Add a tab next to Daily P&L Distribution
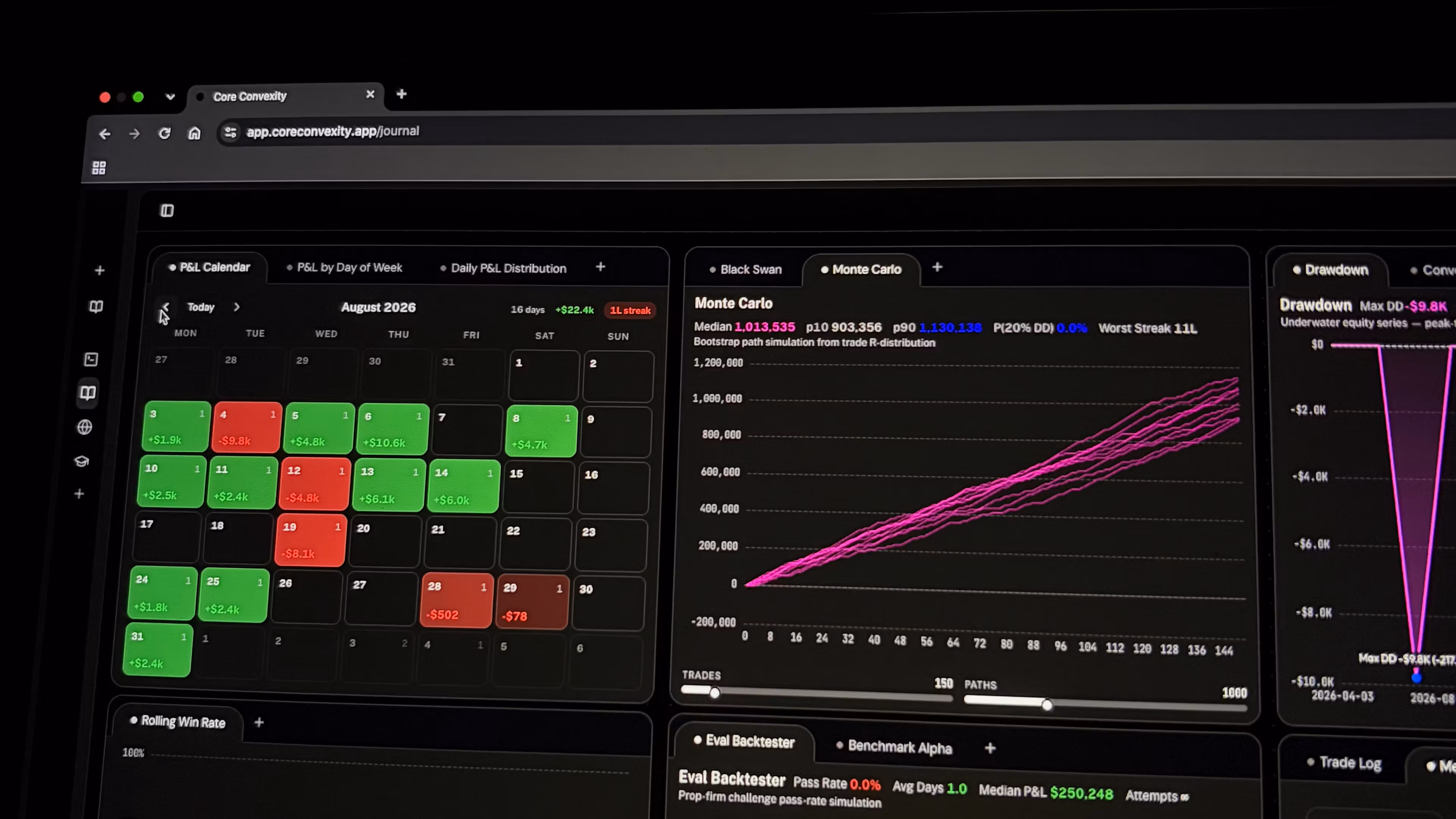Viewport: 1456px width, 819px height. point(600,266)
